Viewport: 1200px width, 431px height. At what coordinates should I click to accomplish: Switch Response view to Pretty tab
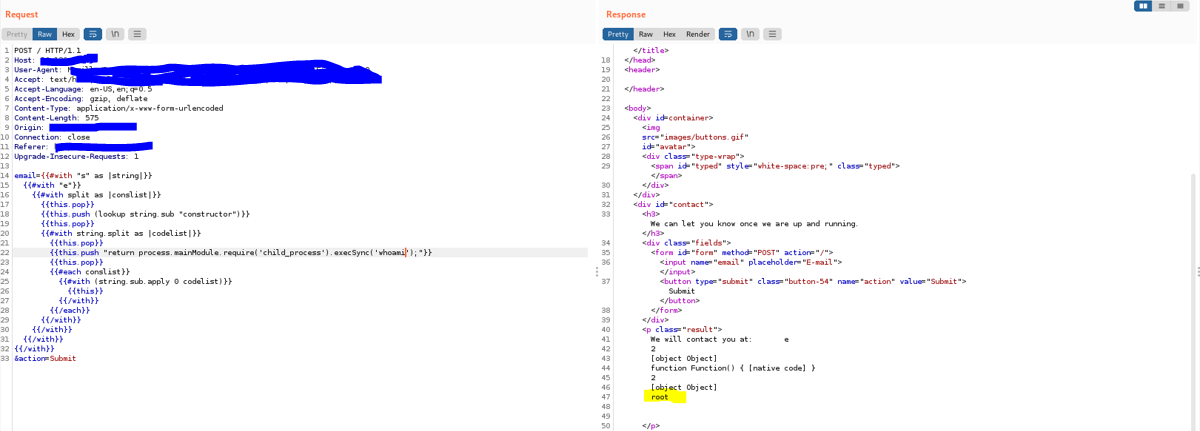tap(618, 34)
